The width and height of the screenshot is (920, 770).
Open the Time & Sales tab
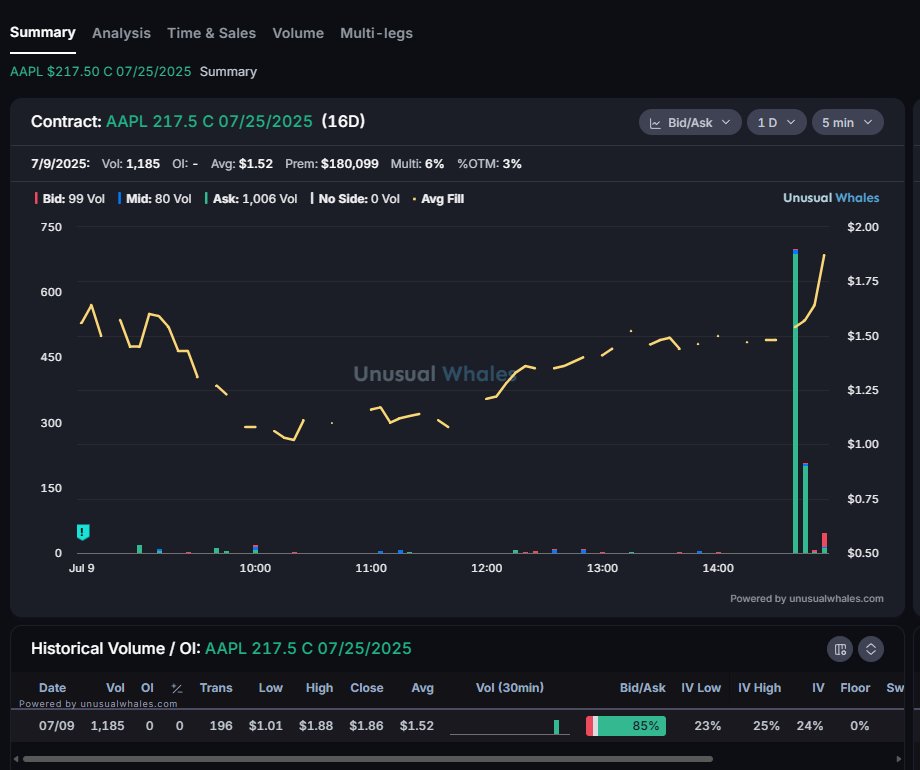coord(211,33)
